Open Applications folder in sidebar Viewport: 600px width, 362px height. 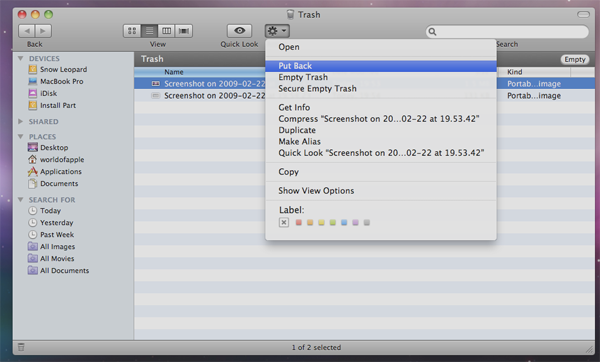[55, 171]
